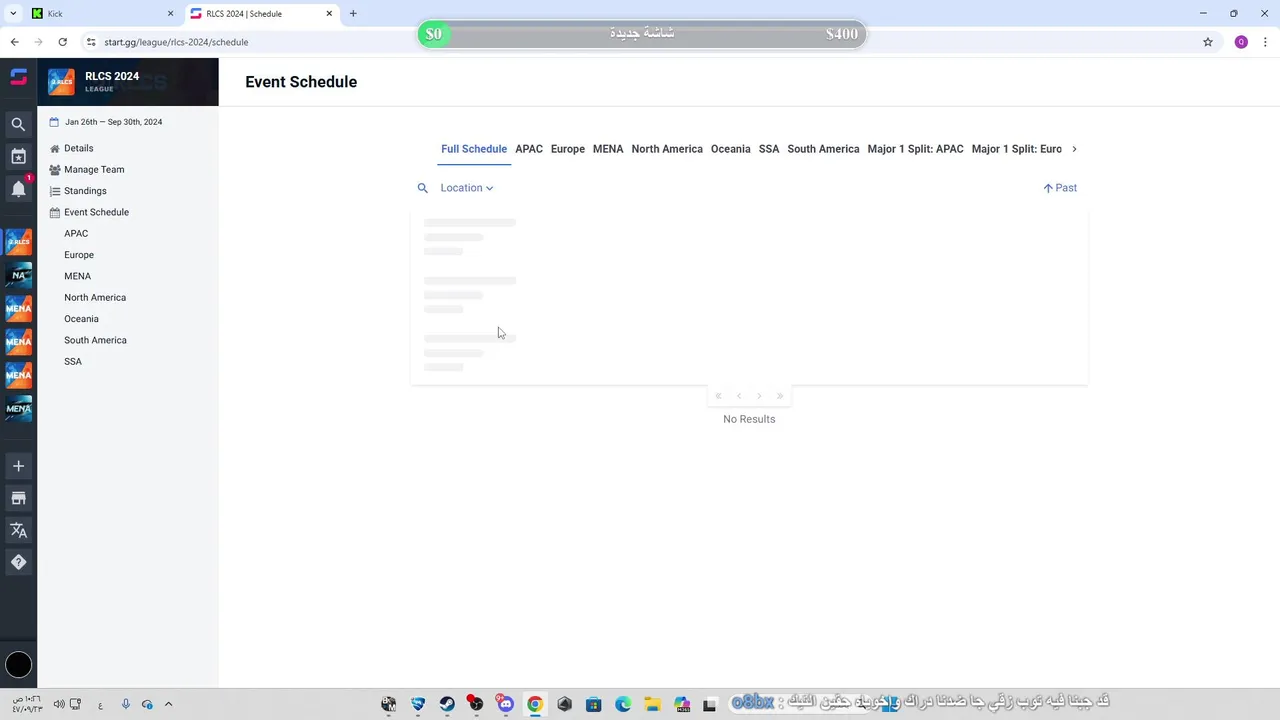Open the starred calendar events icon
This screenshot has width=1280, height=720.
coord(18,156)
